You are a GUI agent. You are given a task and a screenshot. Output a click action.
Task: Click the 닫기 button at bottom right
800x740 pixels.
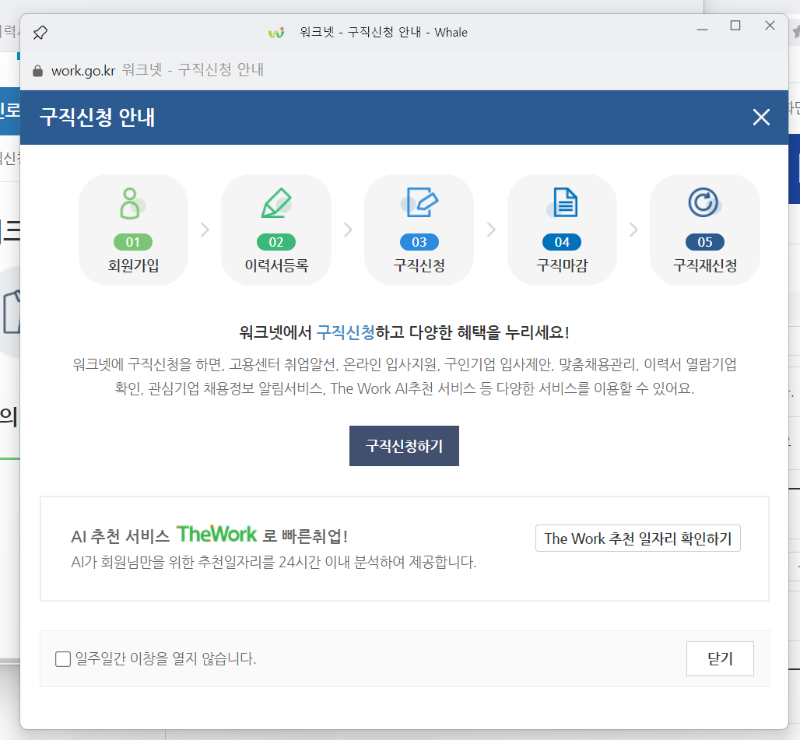(719, 658)
